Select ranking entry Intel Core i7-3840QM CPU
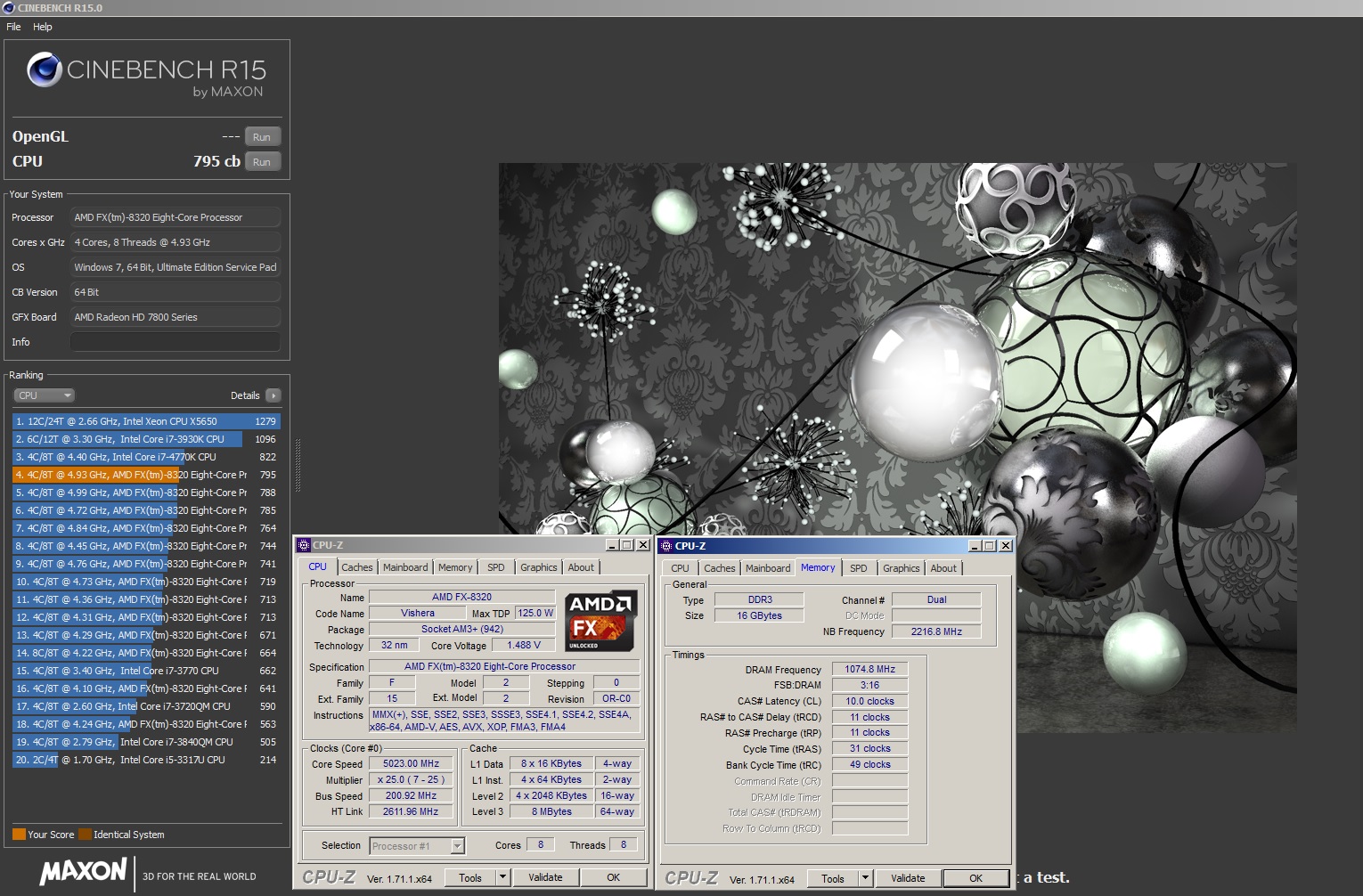 [147, 742]
